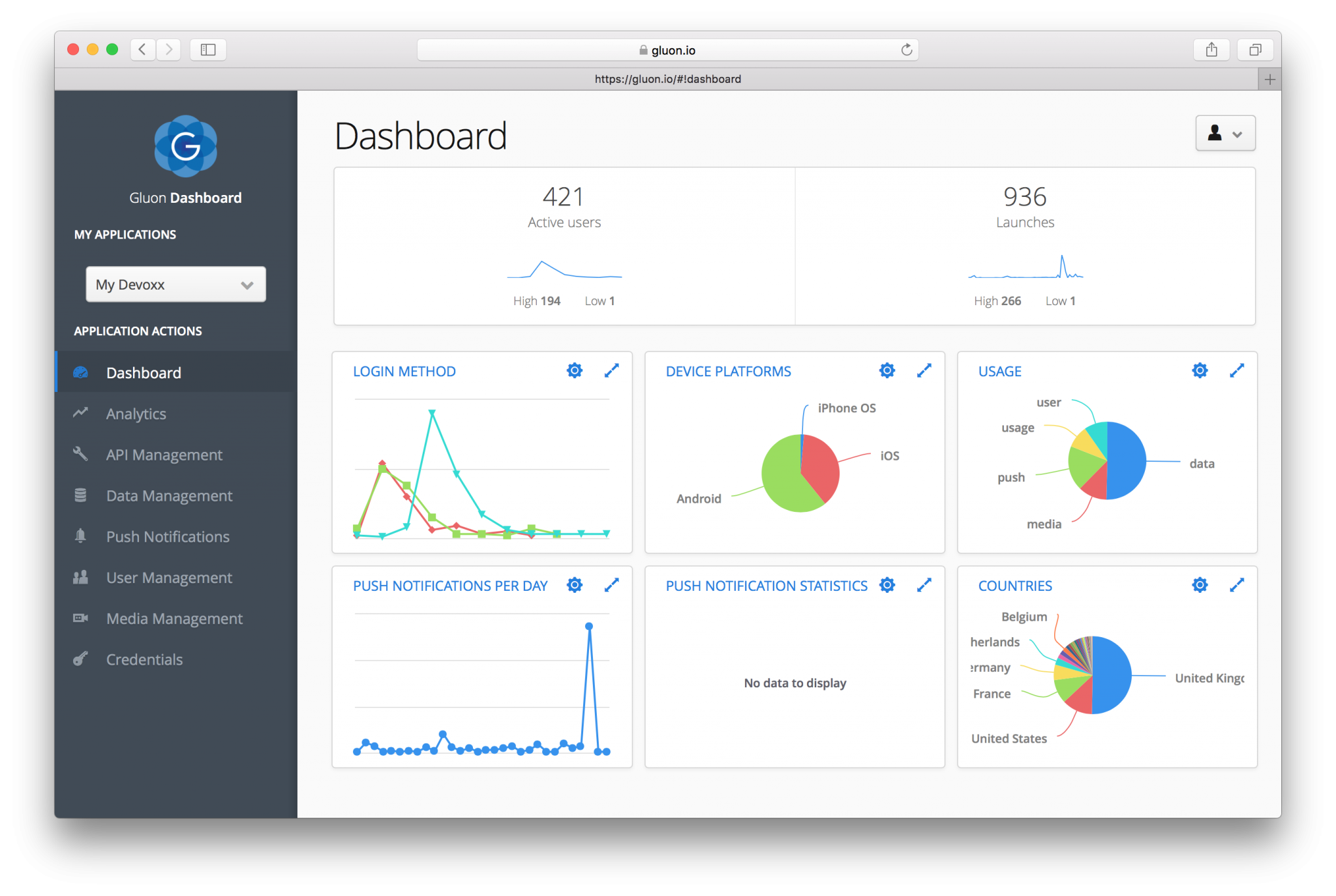Open settings for Login Method widget
Screen dimensions: 1336x896
pos(574,371)
